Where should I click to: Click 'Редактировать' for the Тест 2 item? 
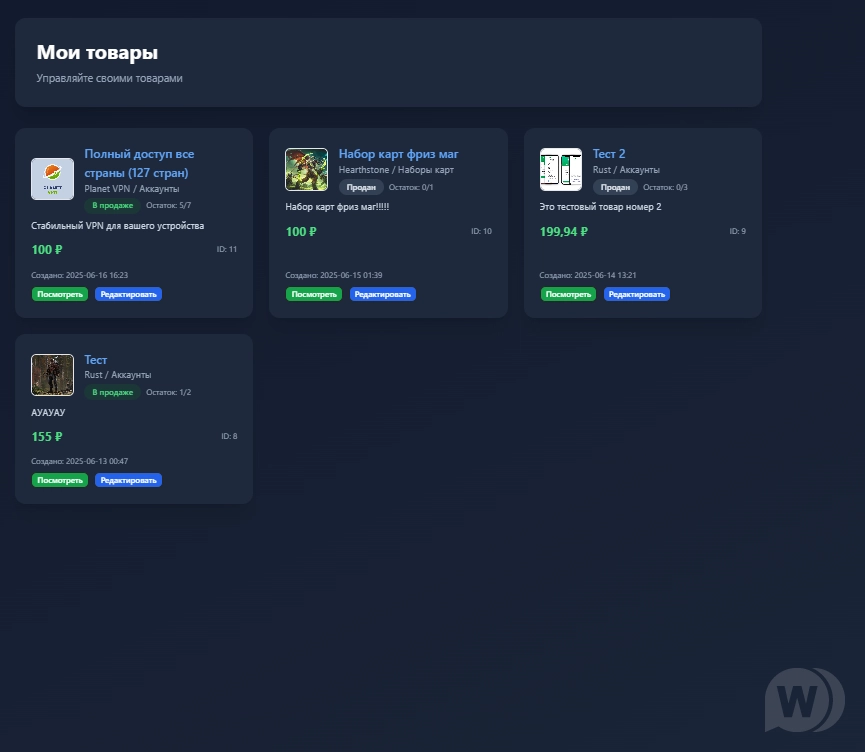[637, 294]
